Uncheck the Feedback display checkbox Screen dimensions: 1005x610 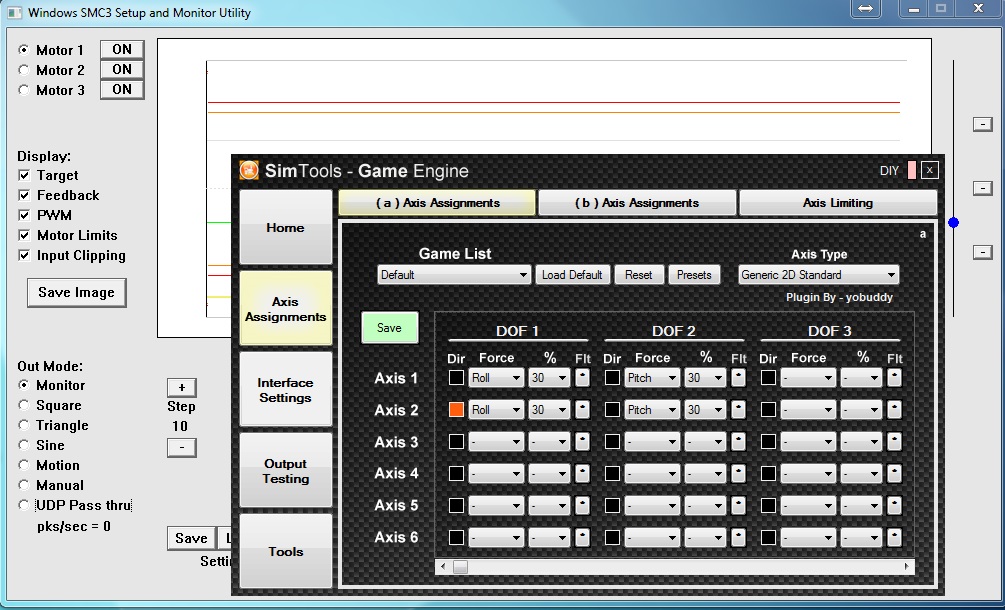(x=24, y=195)
